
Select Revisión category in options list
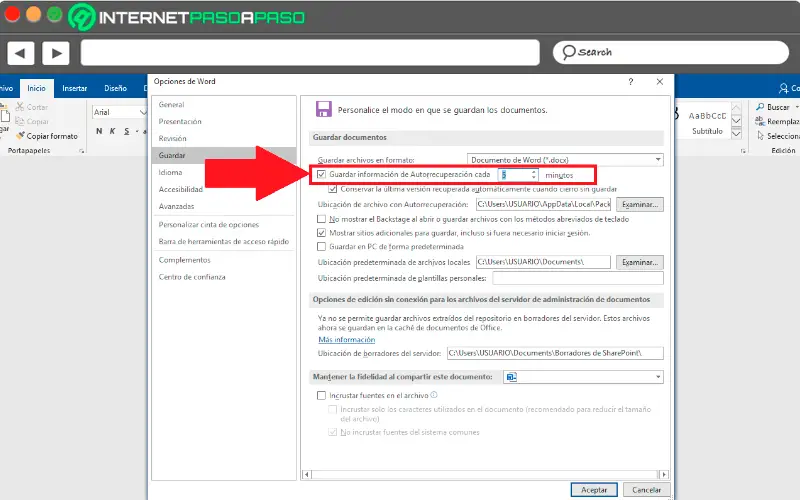(223, 138)
